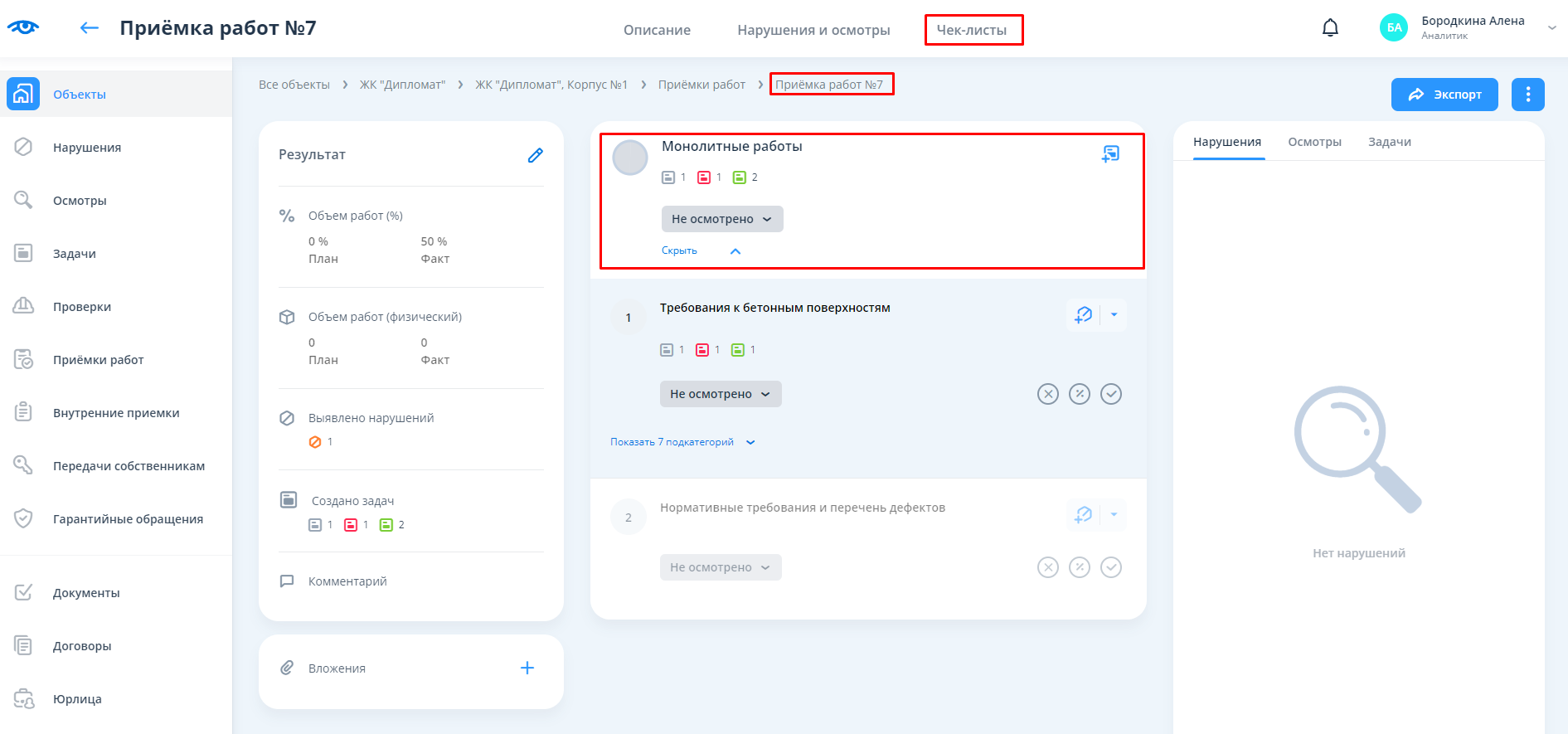Mark item 1 as rejected with the X circle
Image resolution: width=1568 pixels, height=734 pixels.
[1048, 394]
